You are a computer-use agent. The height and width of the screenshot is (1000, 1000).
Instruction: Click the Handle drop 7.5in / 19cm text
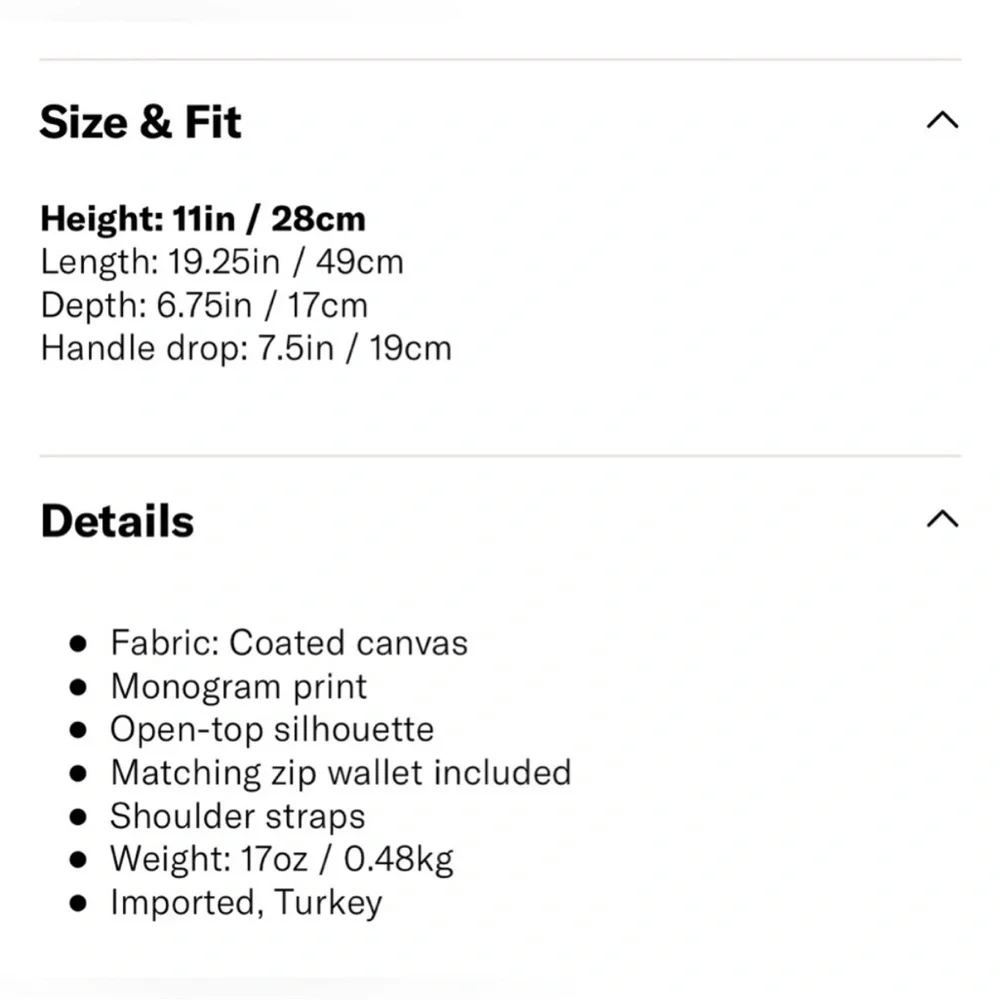pos(246,348)
